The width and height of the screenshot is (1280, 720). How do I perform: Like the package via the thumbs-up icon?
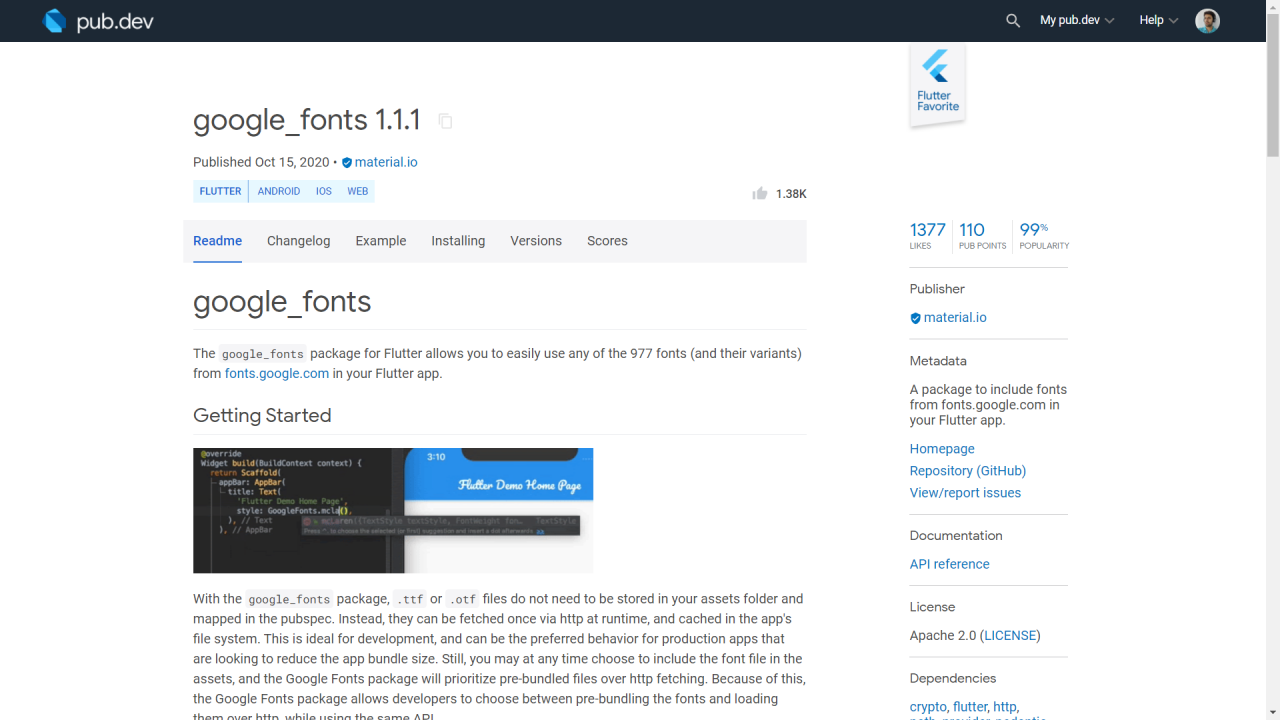pyautogui.click(x=759, y=193)
